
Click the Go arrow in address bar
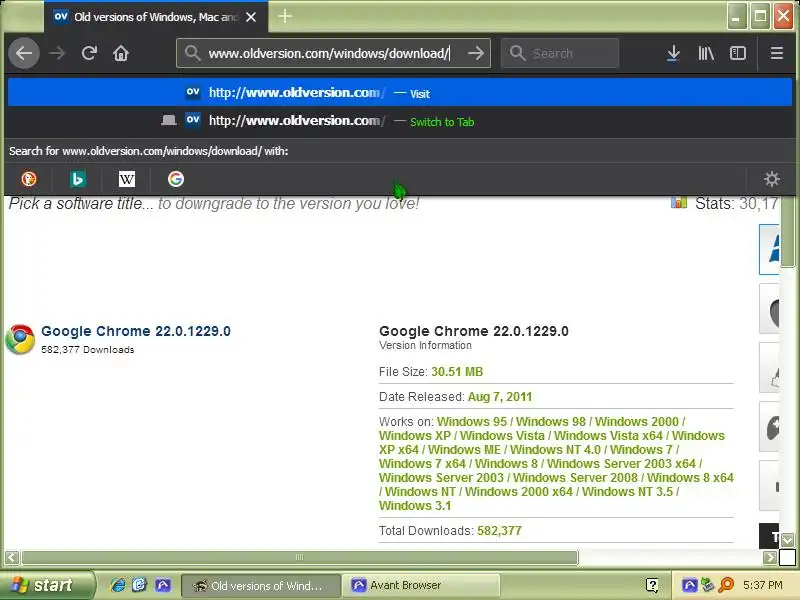point(476,53)
